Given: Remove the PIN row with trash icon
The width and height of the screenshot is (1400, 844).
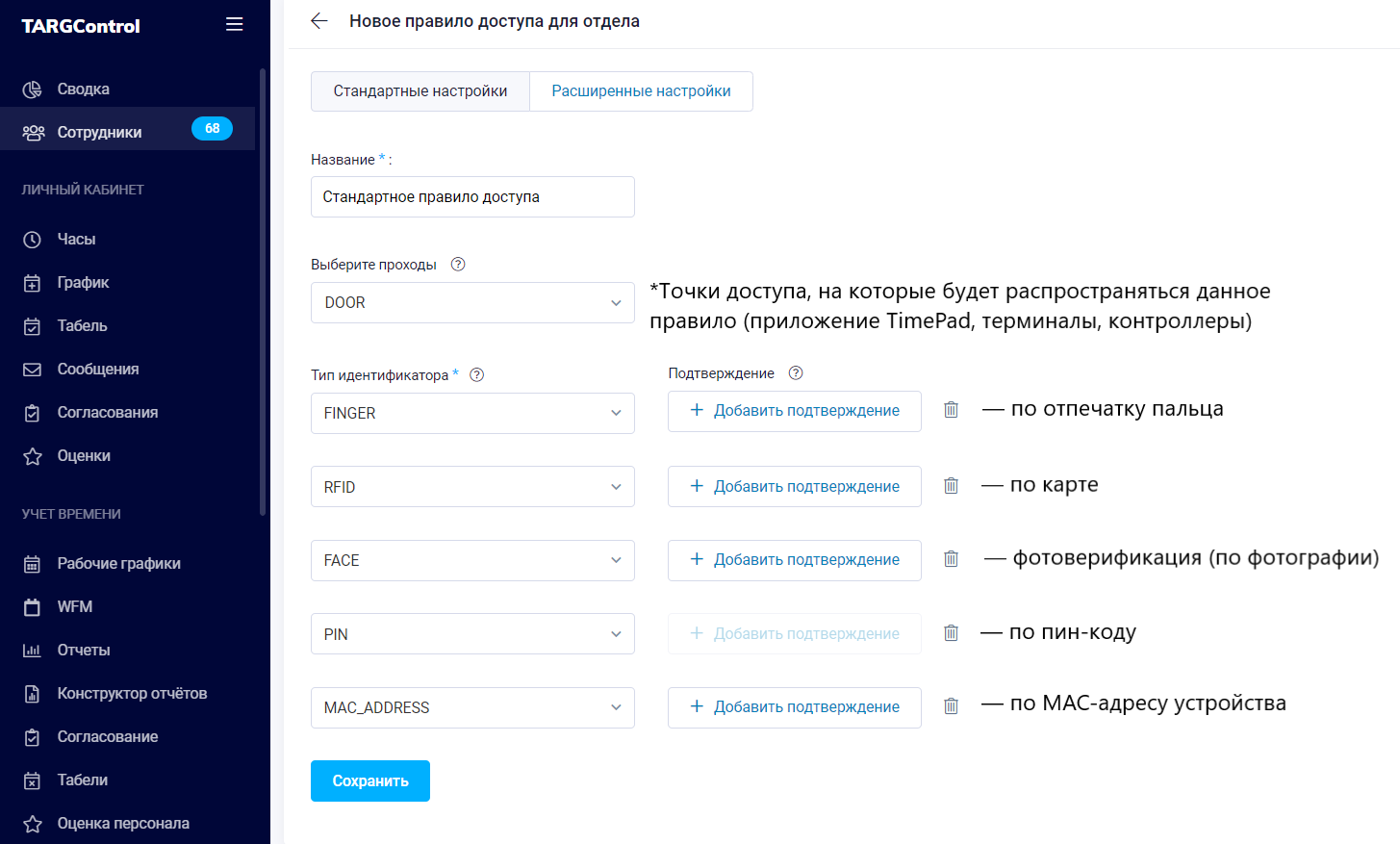Looking at the screenshot, I should 951,633.
